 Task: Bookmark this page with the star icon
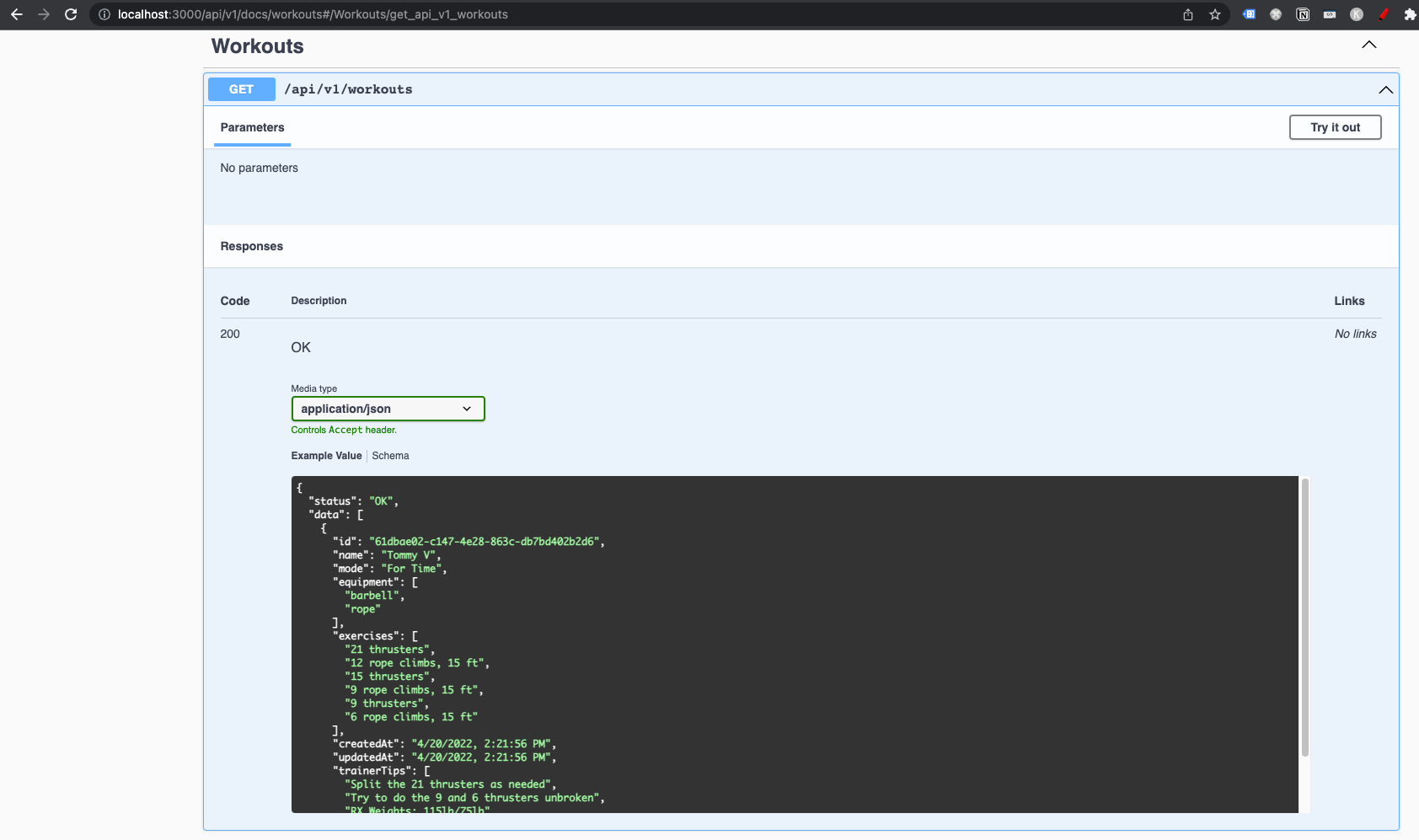[1215, 14]
